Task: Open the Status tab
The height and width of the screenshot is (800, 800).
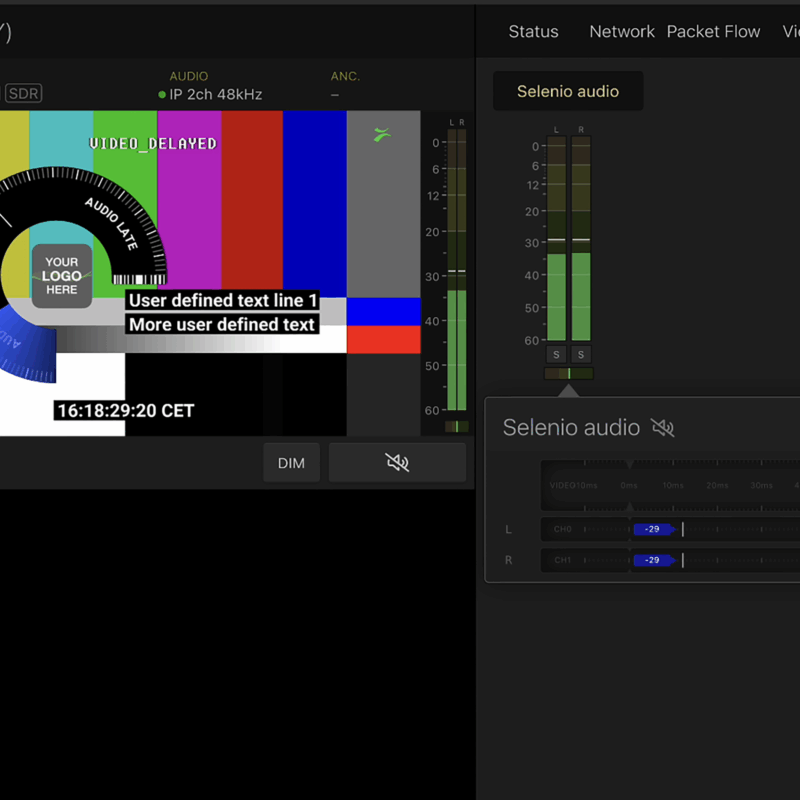Action: (533, 32)
